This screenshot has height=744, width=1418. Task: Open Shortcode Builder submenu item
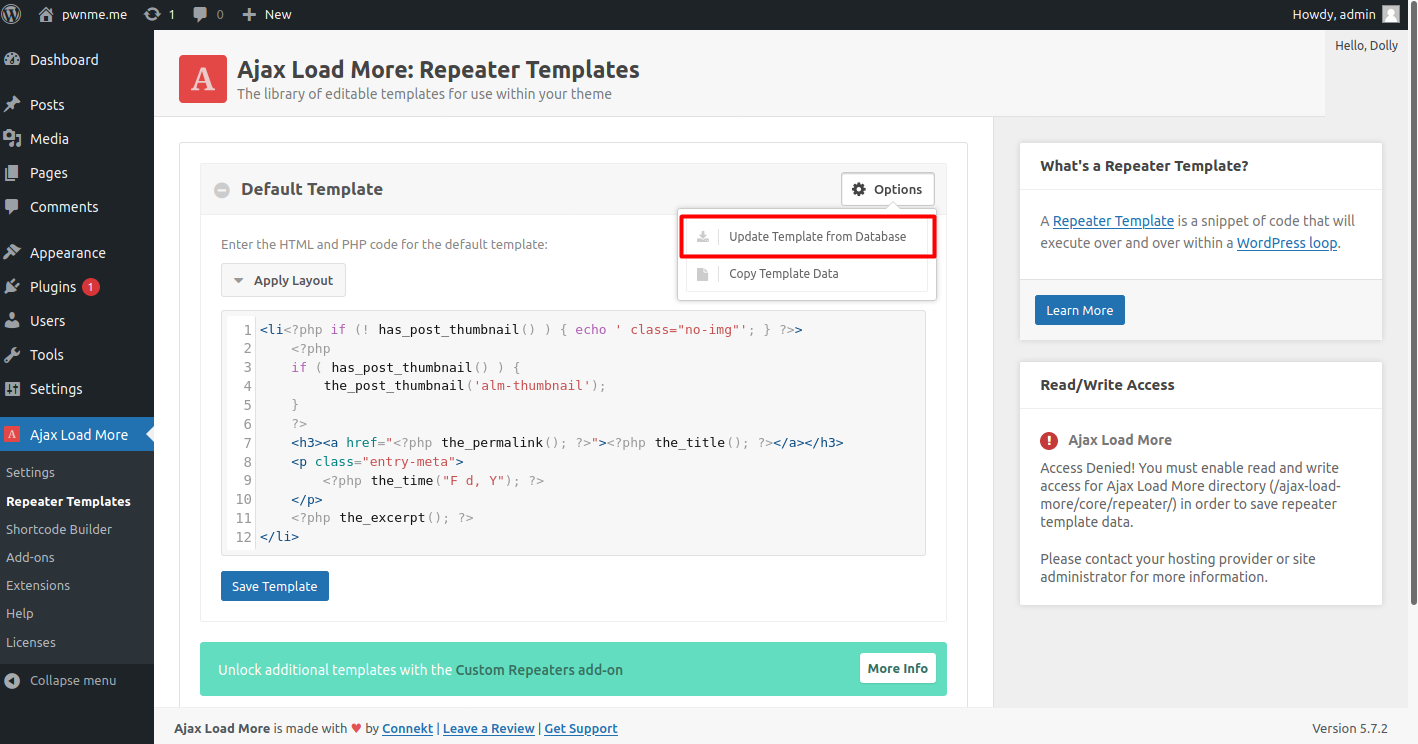[x=59, y=530]
